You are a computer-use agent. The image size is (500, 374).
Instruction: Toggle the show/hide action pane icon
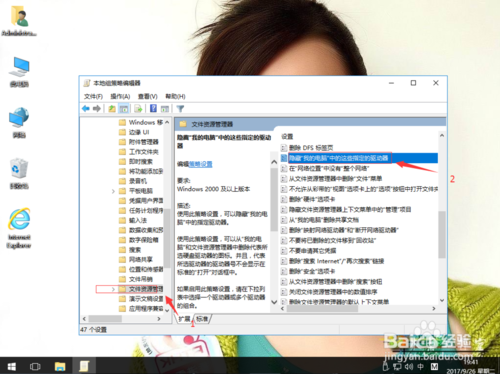point(165,109)
